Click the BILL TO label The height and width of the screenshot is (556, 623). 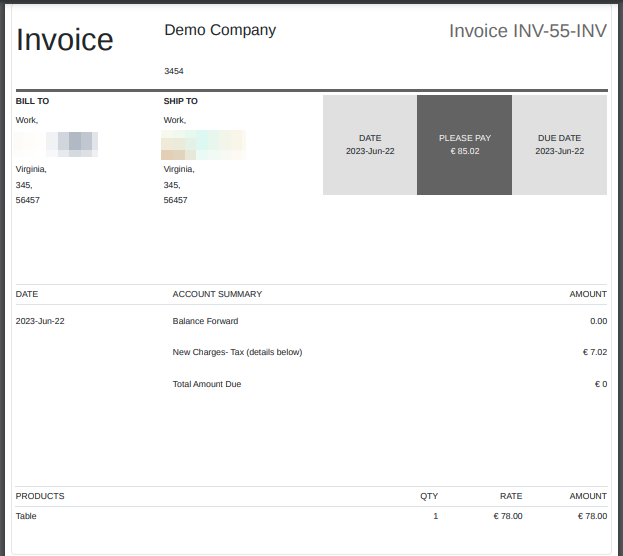click(32, 101)
